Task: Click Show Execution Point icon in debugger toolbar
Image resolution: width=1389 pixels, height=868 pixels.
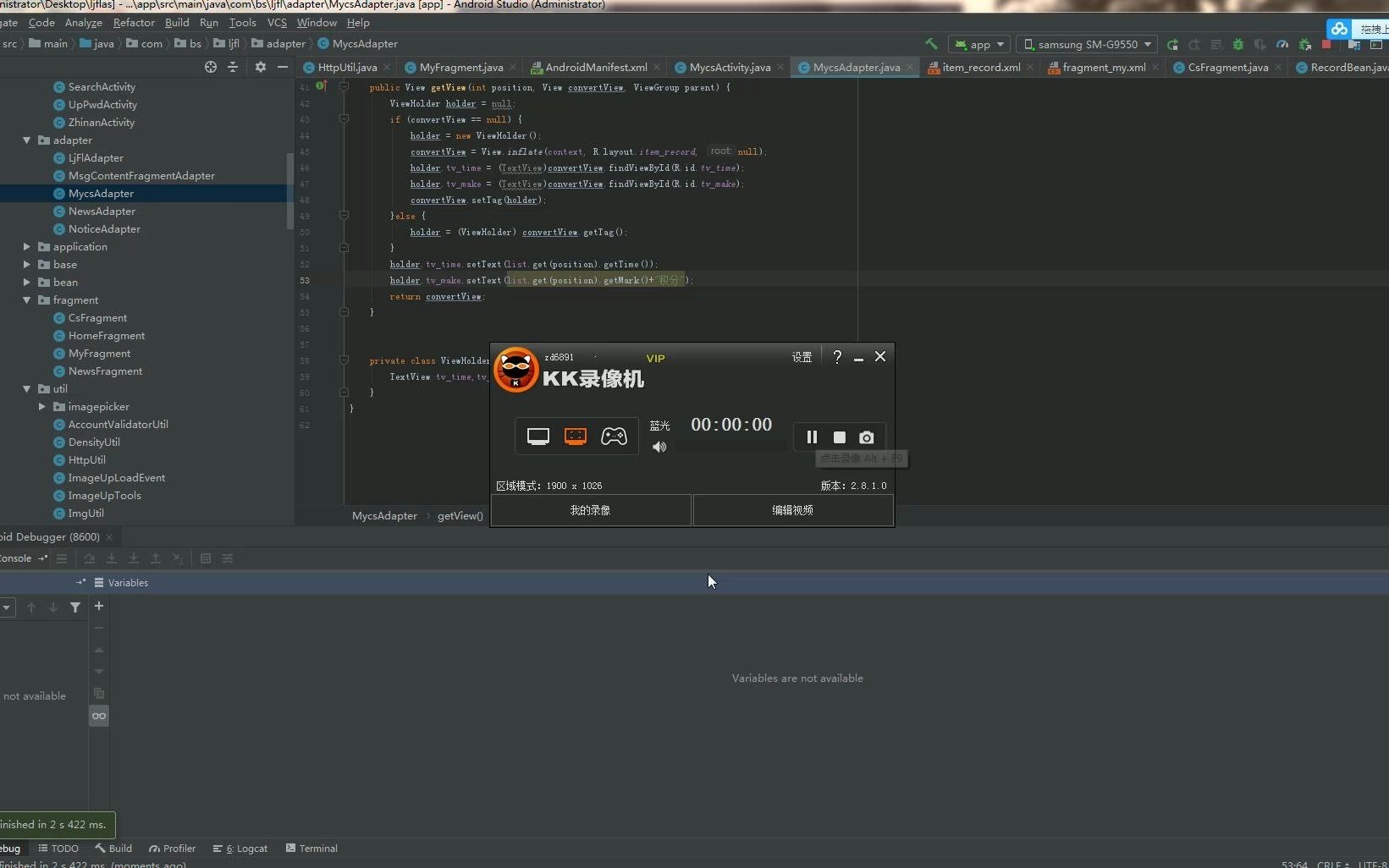Action: coord(62,558)
